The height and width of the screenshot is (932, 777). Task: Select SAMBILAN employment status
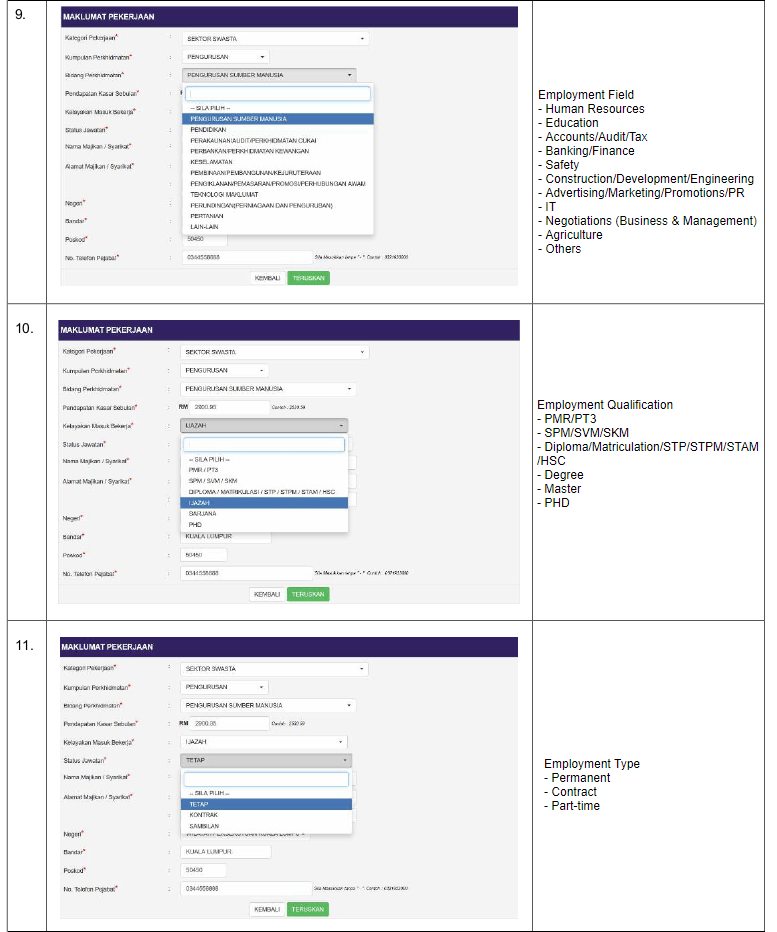(204, 826)
